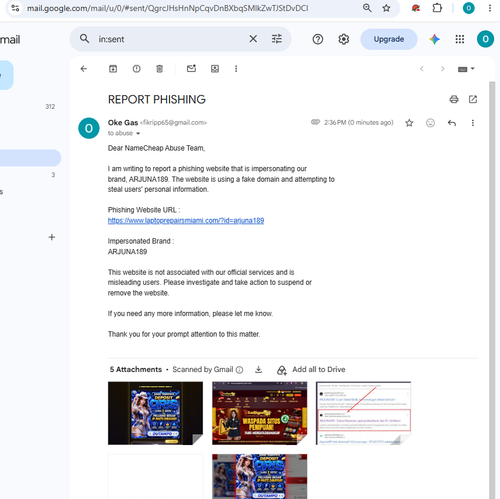Open Google apps grid

(x=460, y=39)
